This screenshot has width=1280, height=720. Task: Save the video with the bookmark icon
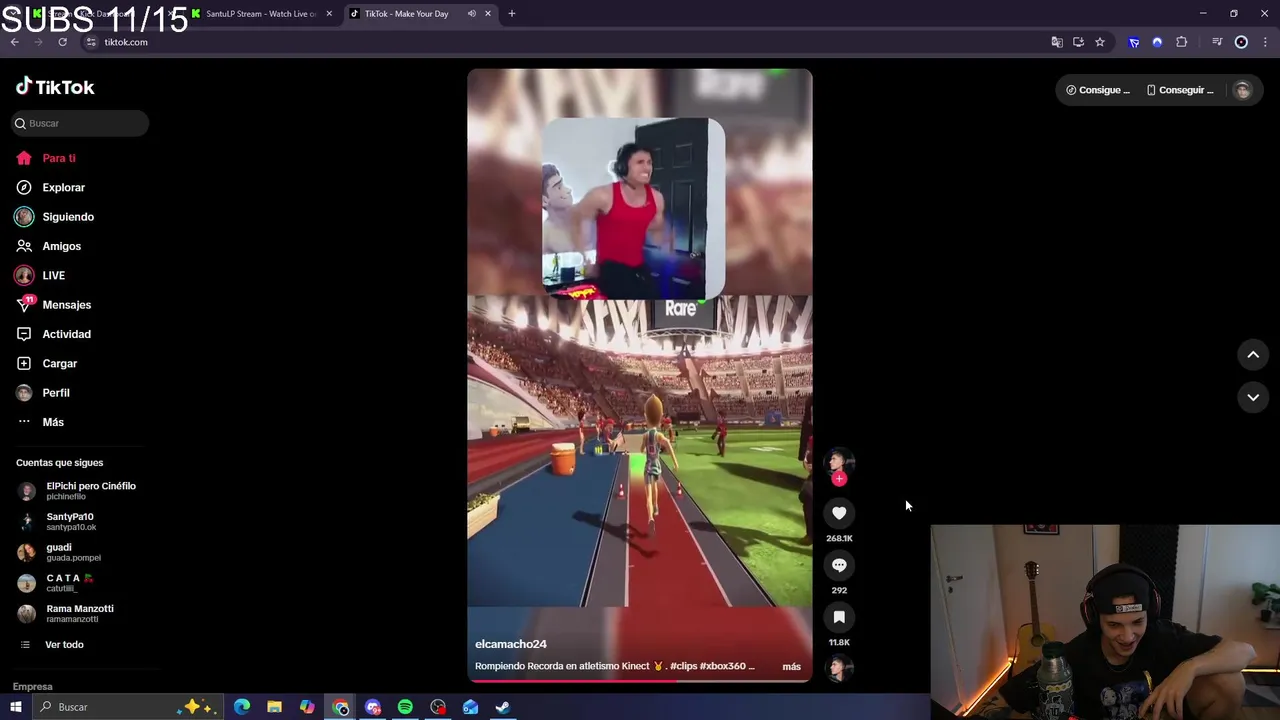click(x=839, y=617)
